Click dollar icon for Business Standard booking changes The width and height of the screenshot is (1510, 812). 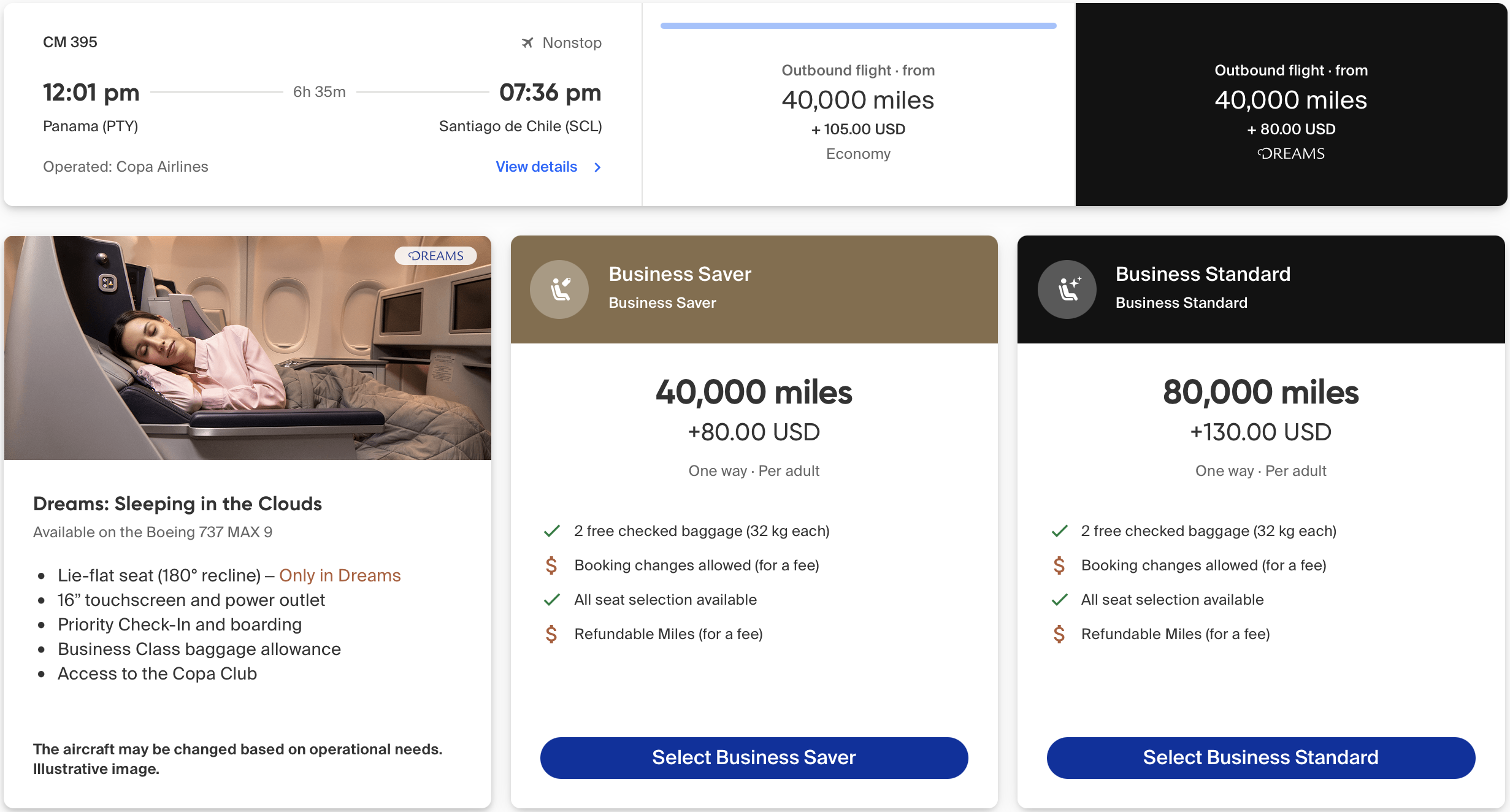tap(1059, 565)
